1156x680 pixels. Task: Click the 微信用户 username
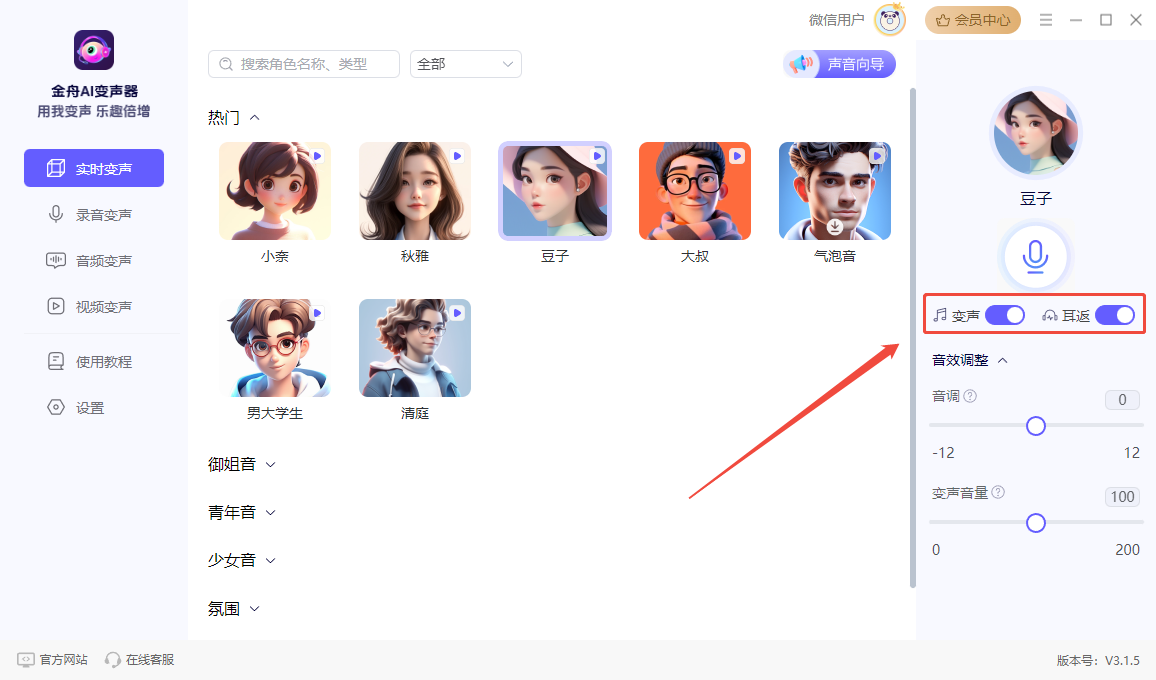pyautogui.click(x=836, y=20)
